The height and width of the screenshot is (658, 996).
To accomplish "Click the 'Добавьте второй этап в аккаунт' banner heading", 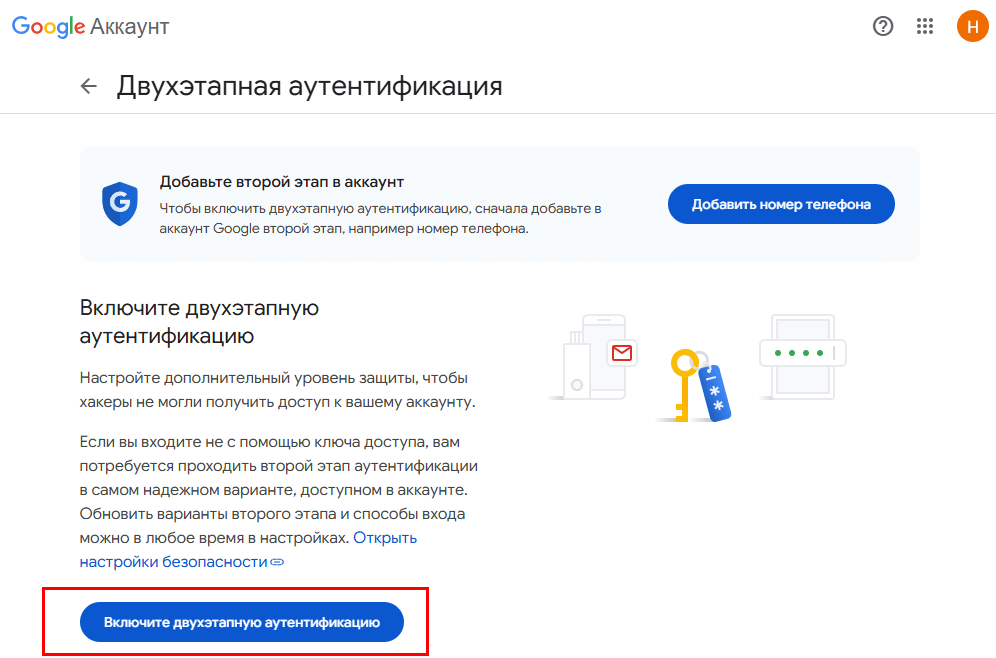I will [x=282, y=182].
